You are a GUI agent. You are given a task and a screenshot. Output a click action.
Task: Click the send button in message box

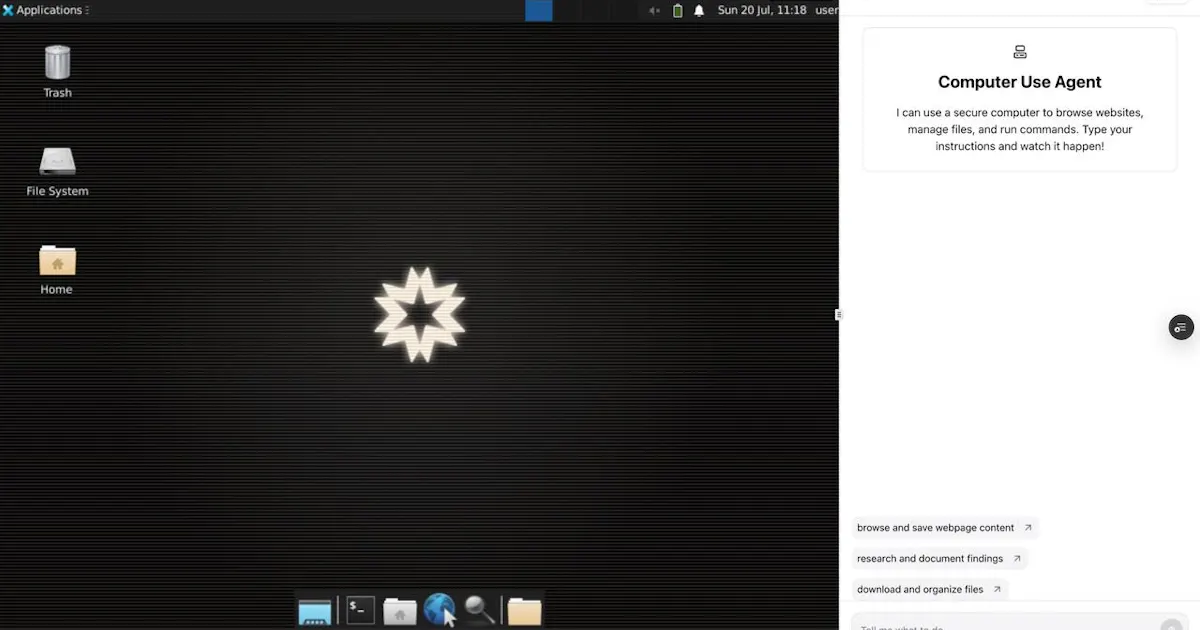click(x=1170, y=626)
